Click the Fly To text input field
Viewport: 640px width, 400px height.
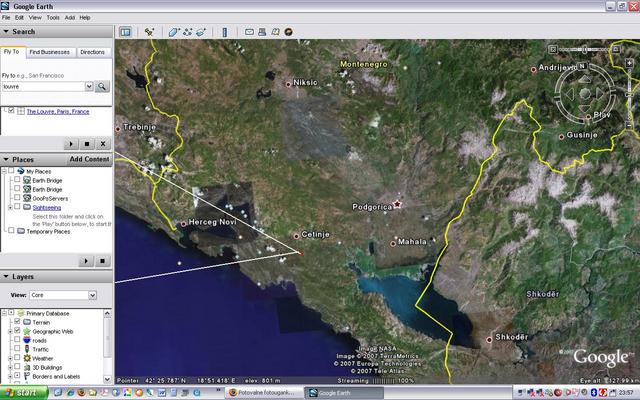(44, 87)
